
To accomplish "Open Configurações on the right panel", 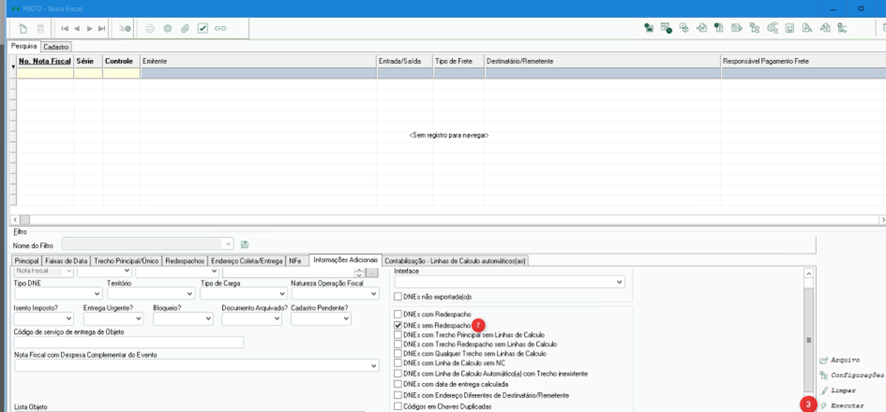I will click(852, 375).
